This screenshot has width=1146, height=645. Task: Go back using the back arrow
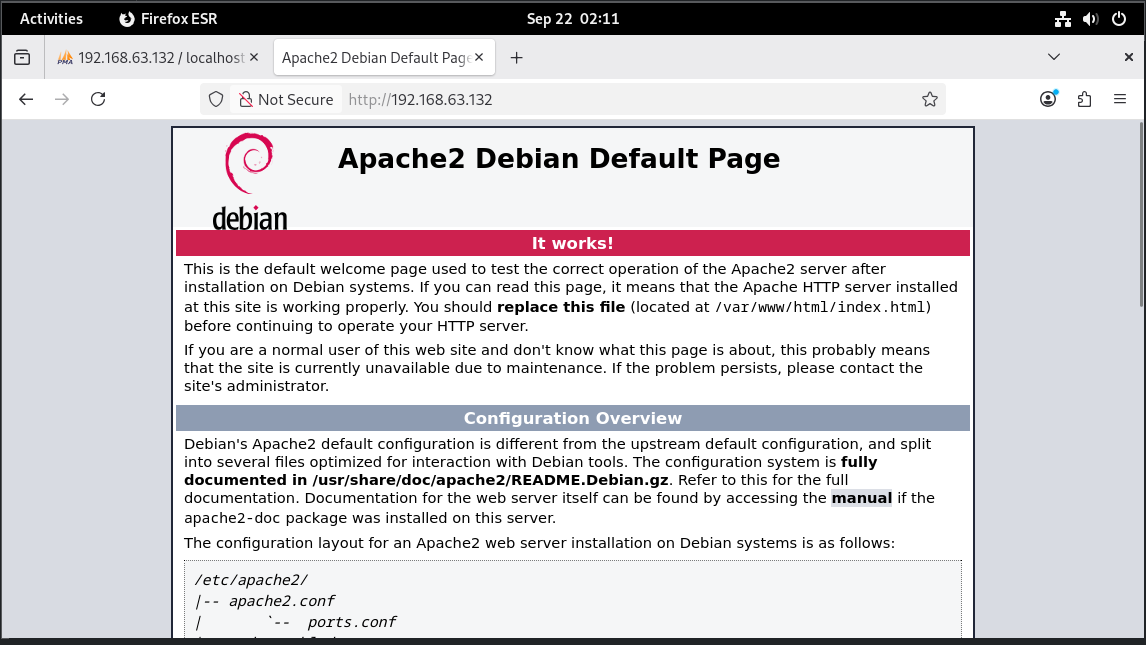[27, 99]
